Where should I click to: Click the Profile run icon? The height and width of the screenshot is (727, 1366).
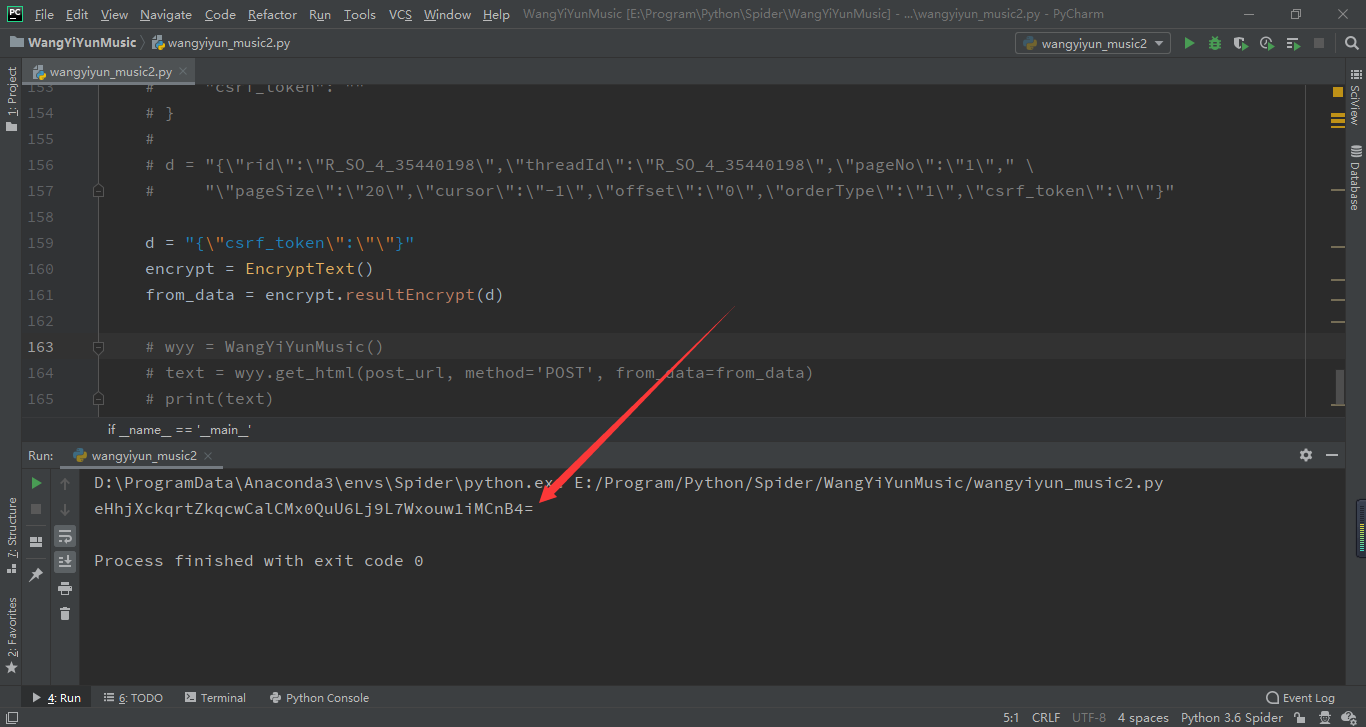coord(1267,43)
